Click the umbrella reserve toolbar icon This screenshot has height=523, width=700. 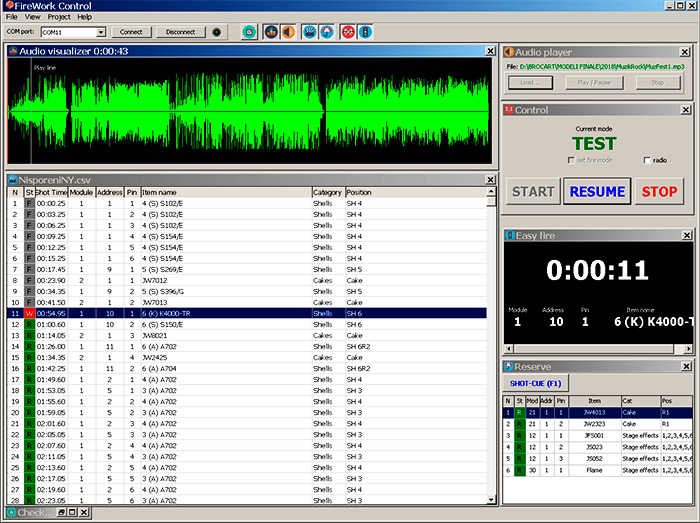coord(327,32)
